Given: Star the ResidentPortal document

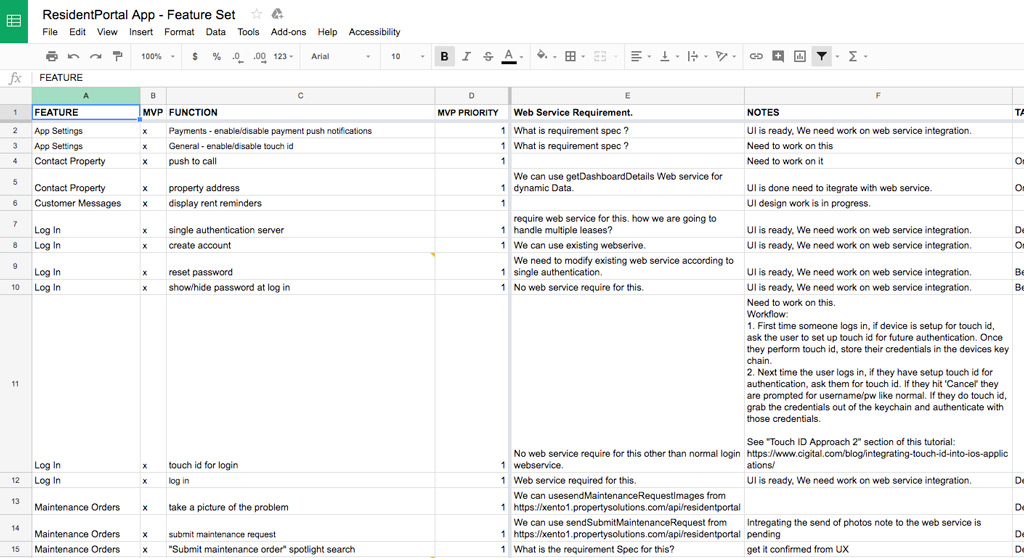Looking at the screenshot, I should coord(257,14).
